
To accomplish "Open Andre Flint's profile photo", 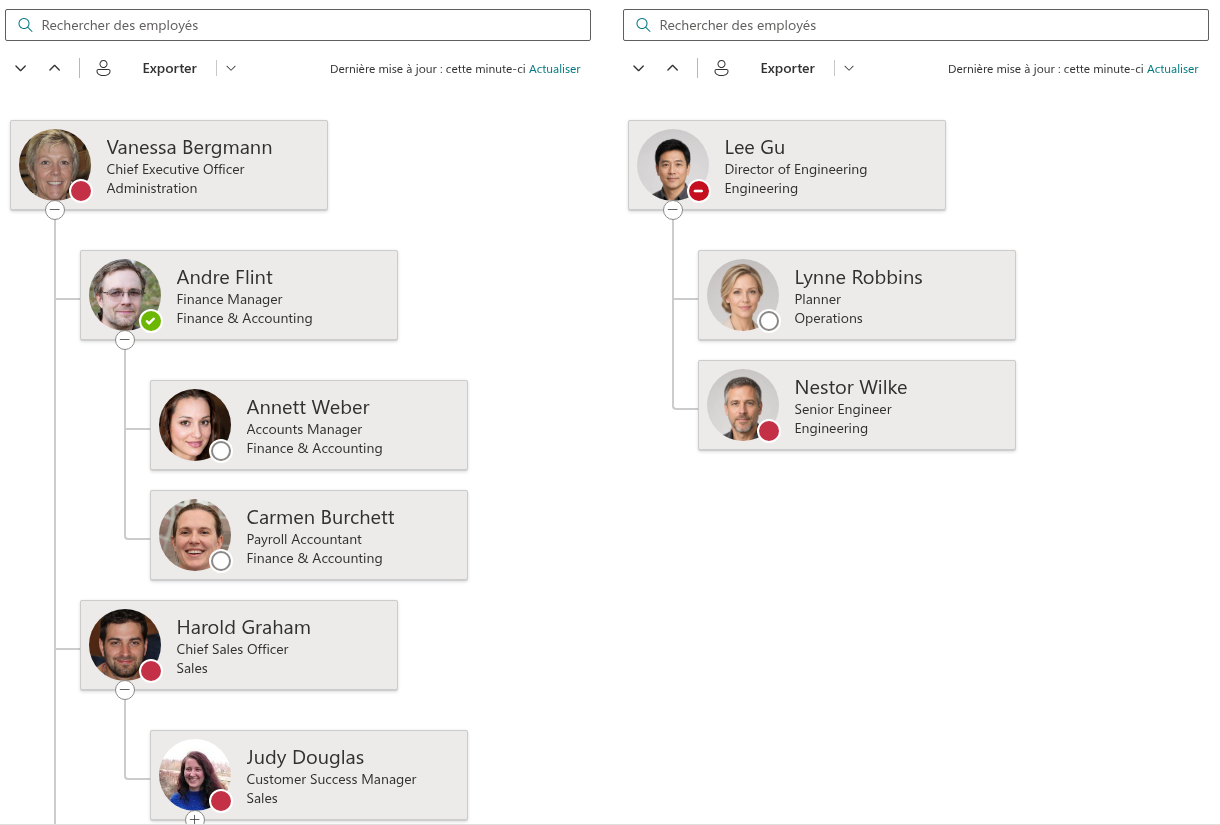I will (x=125, y=295).
